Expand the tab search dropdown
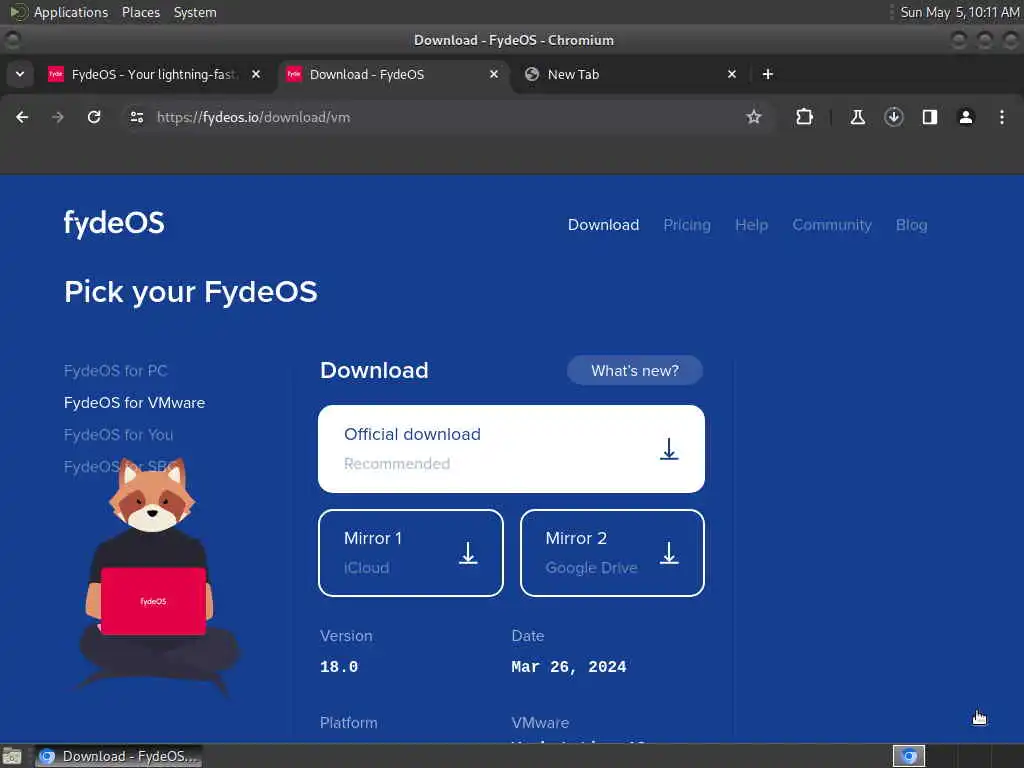The image size is (1024, 768). [x=20, y=74]
